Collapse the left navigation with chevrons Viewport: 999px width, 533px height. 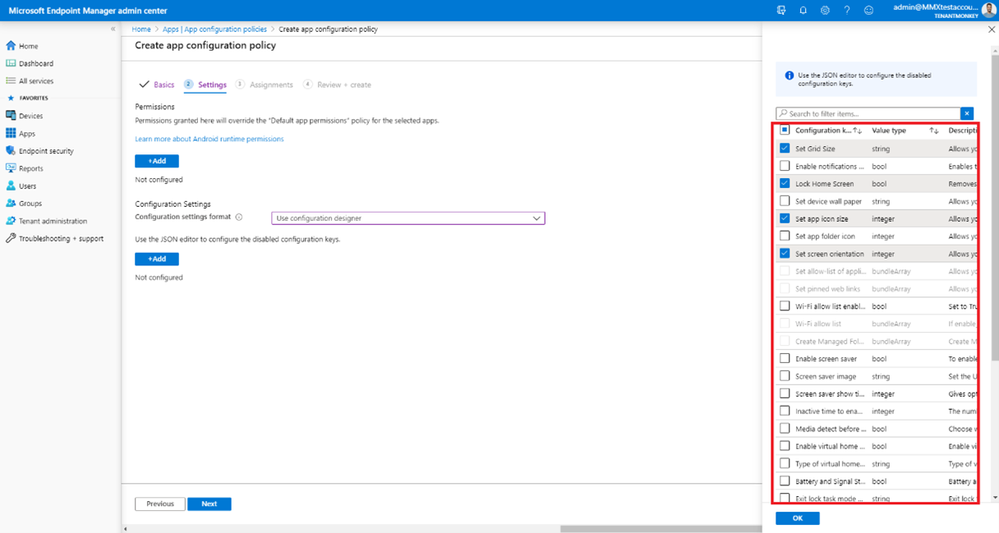point(113,29)
